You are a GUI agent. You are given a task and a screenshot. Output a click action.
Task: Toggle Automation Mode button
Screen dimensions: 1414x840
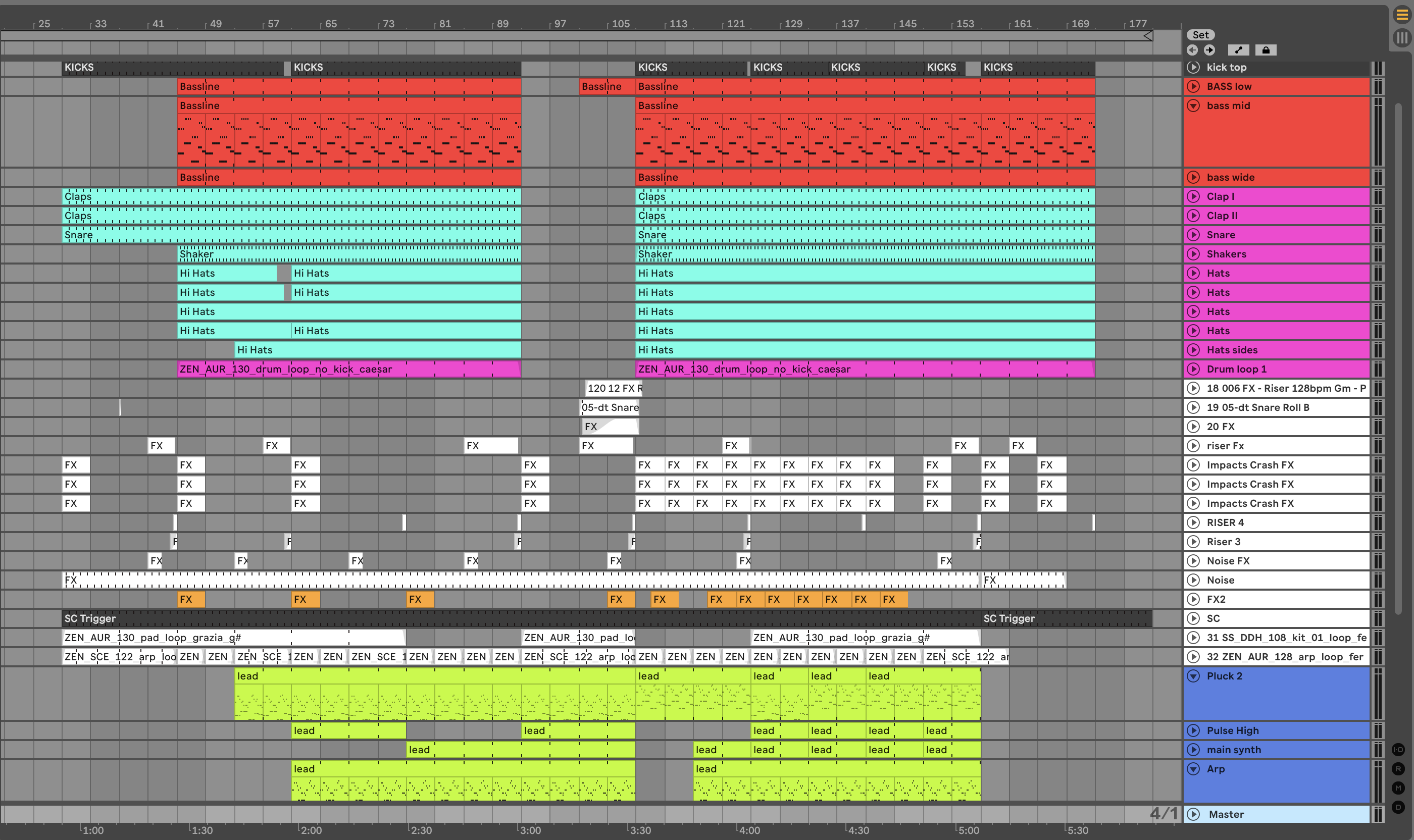pos(1238,50)
